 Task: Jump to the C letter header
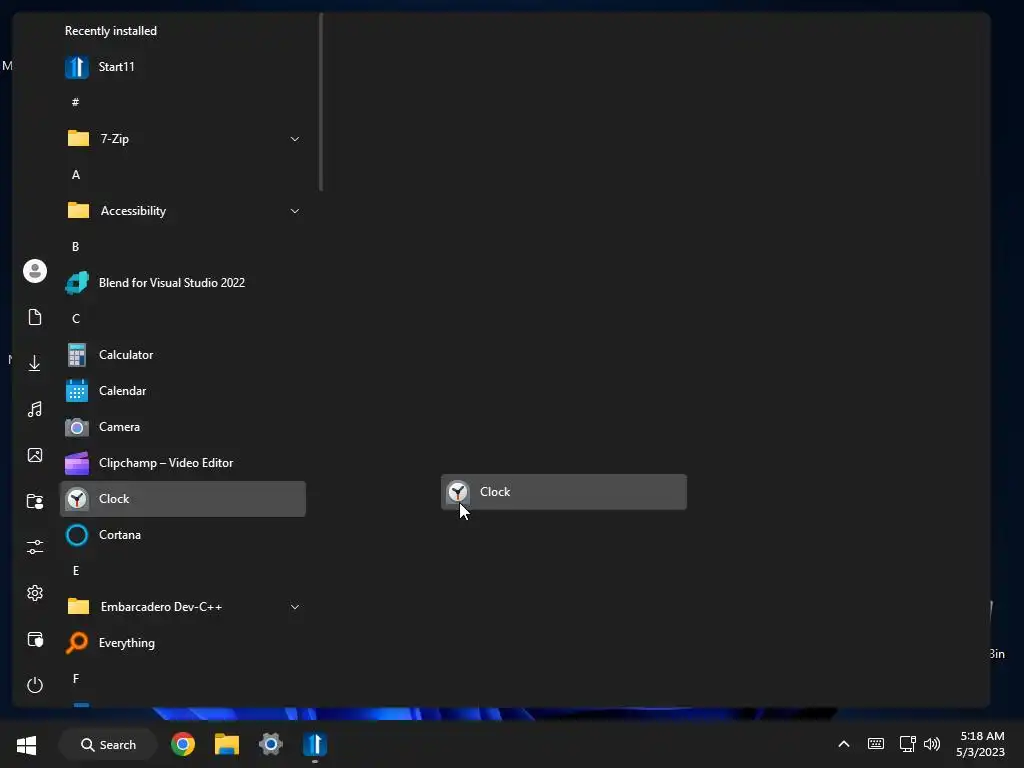point(76,319)
